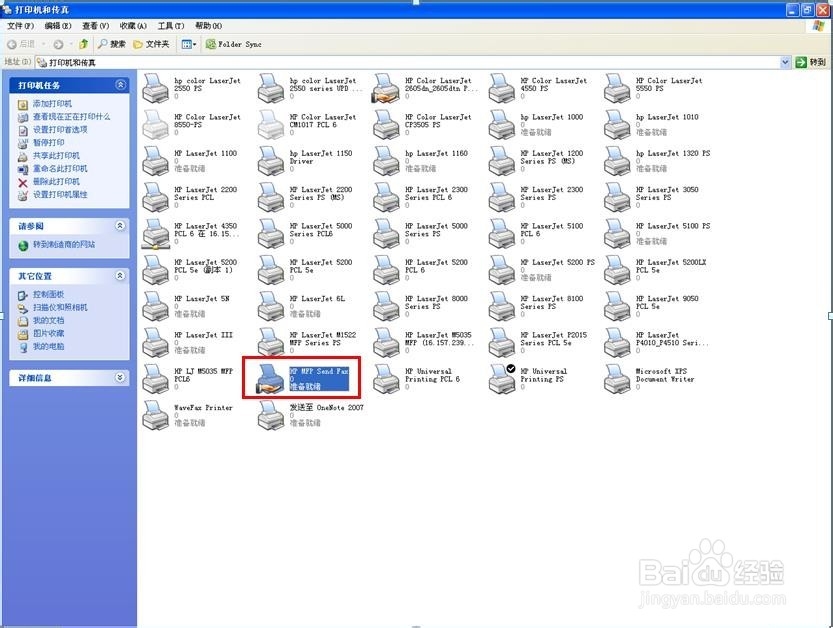This screenshot has height=628, width=833.
Task: Select the HP LaserJet 6L printer icon
Action: click(271, 307)
